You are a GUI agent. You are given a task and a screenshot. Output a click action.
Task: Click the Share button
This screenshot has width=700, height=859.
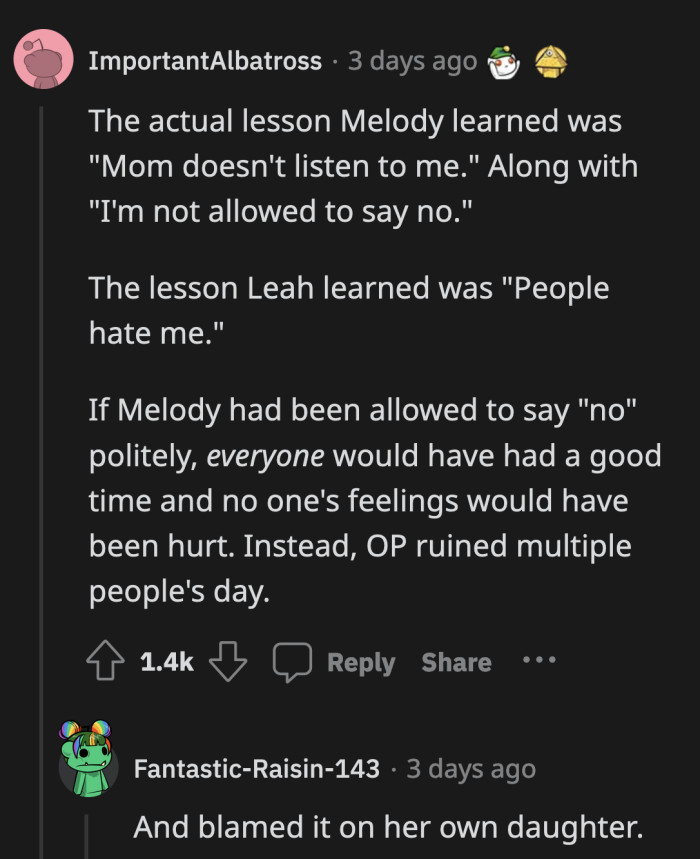(456, 661)
